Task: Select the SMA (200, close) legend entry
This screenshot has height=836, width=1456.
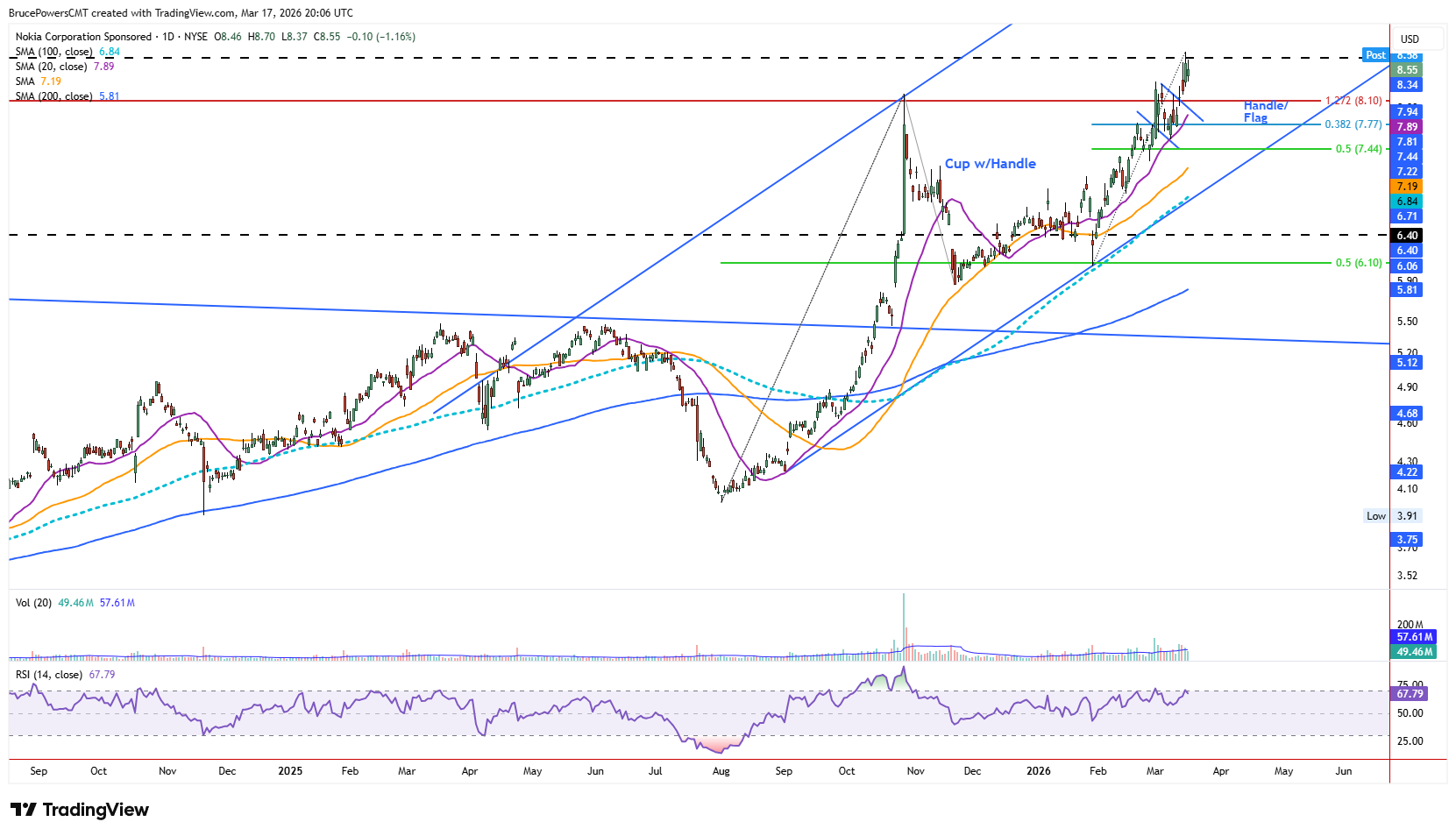Action: tap(67, 96)
